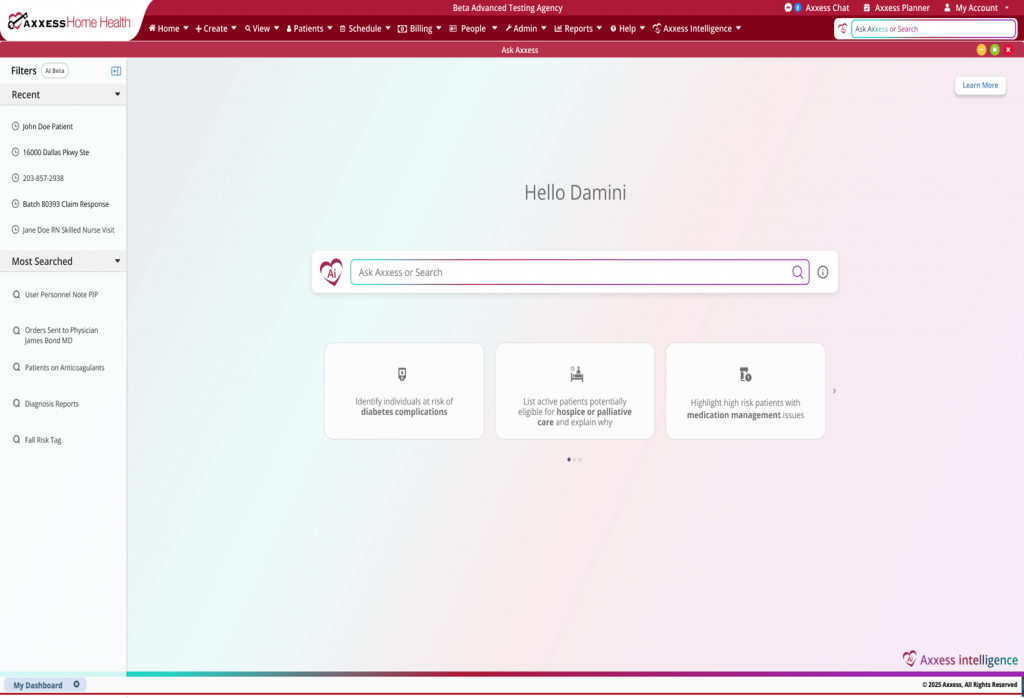Click the medication bottle card icon
The width and height of the screenshot is (1024, 698).
(x=745, y=374)
